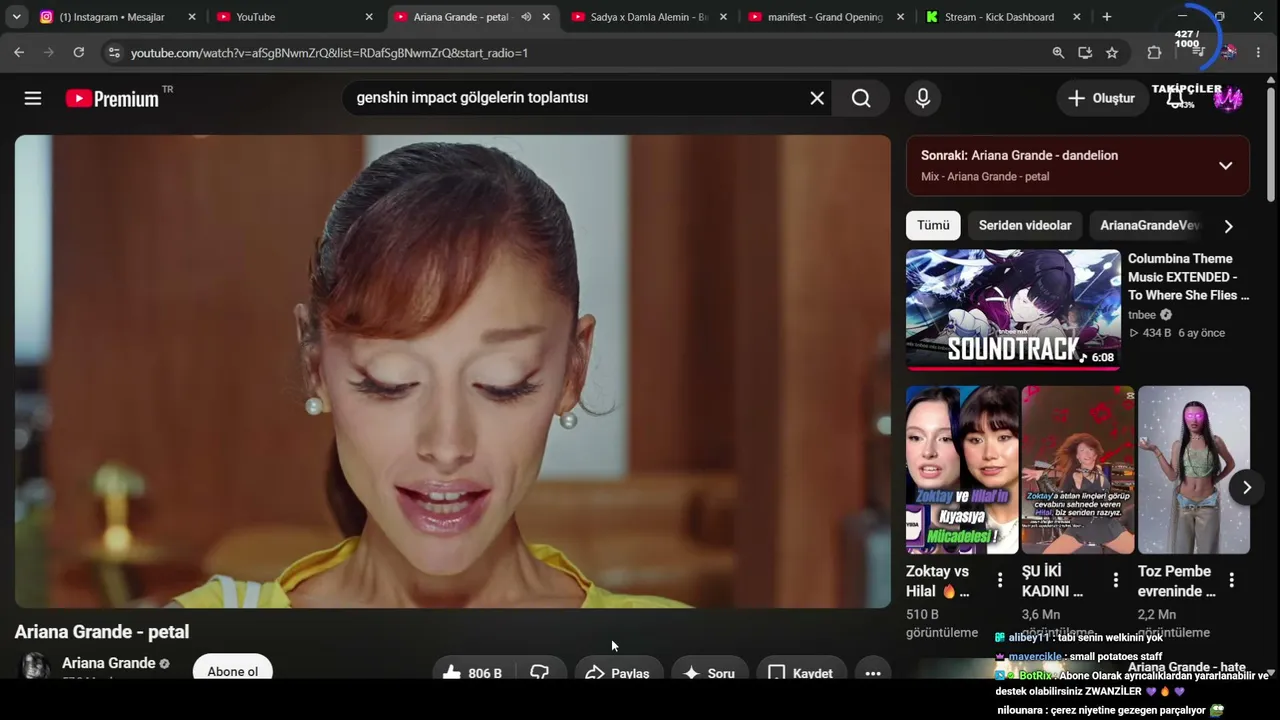Open more actions for the video
1280x720 pixels.
coord(873,673)
